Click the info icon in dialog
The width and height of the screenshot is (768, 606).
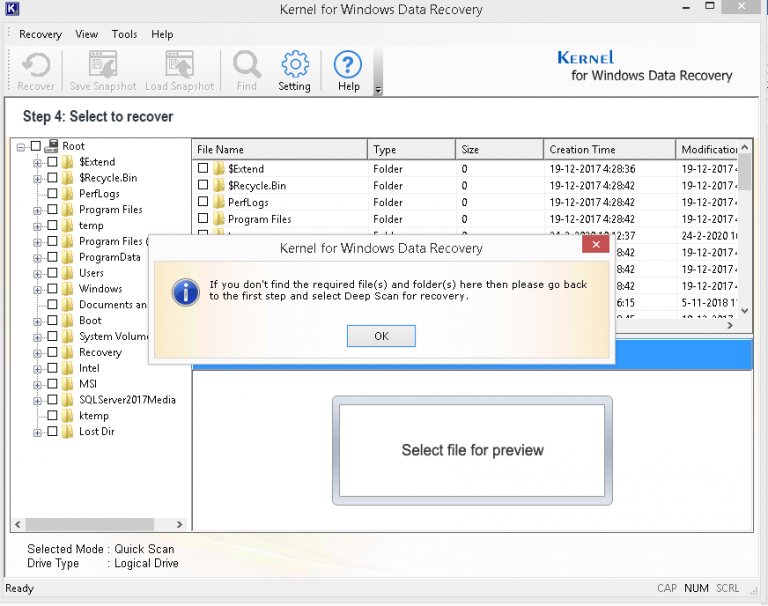click(186, 292)
